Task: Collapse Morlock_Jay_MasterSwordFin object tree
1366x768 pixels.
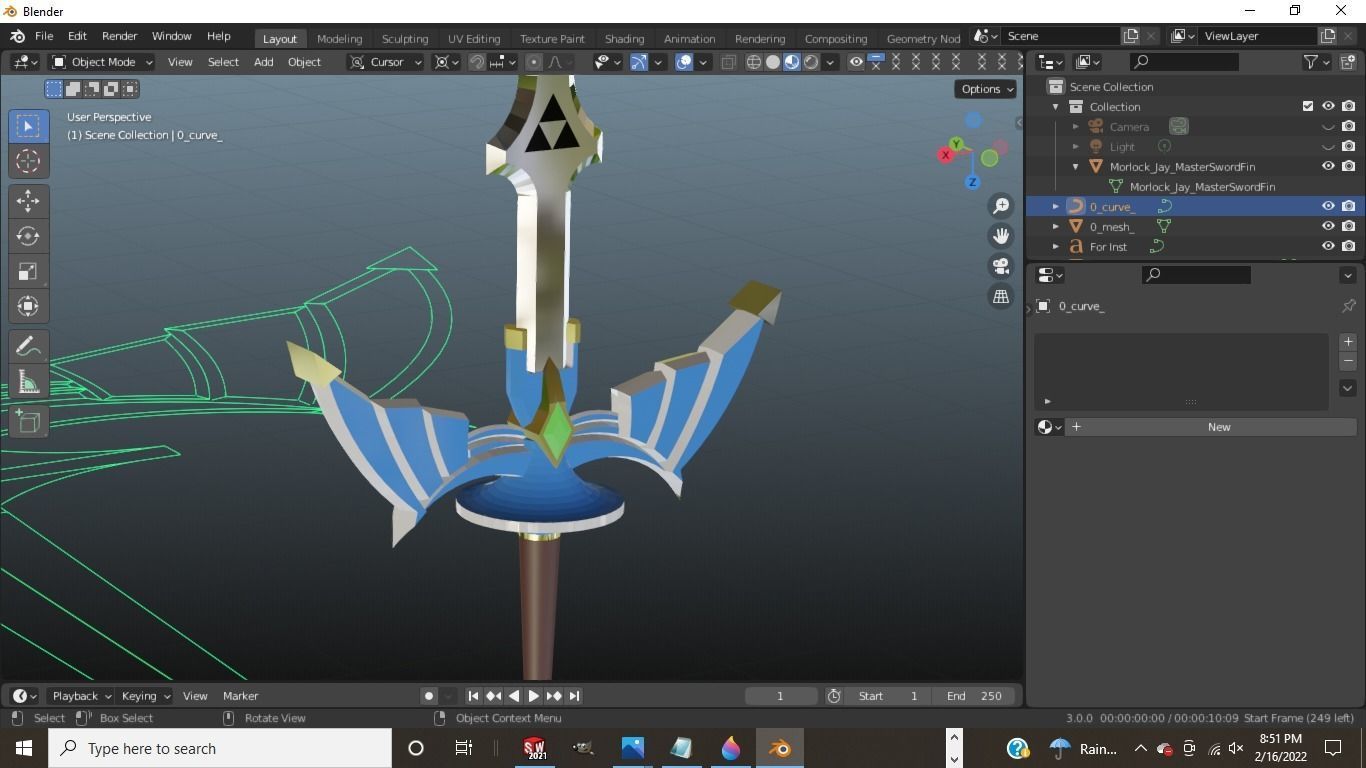Action: 1075,166
